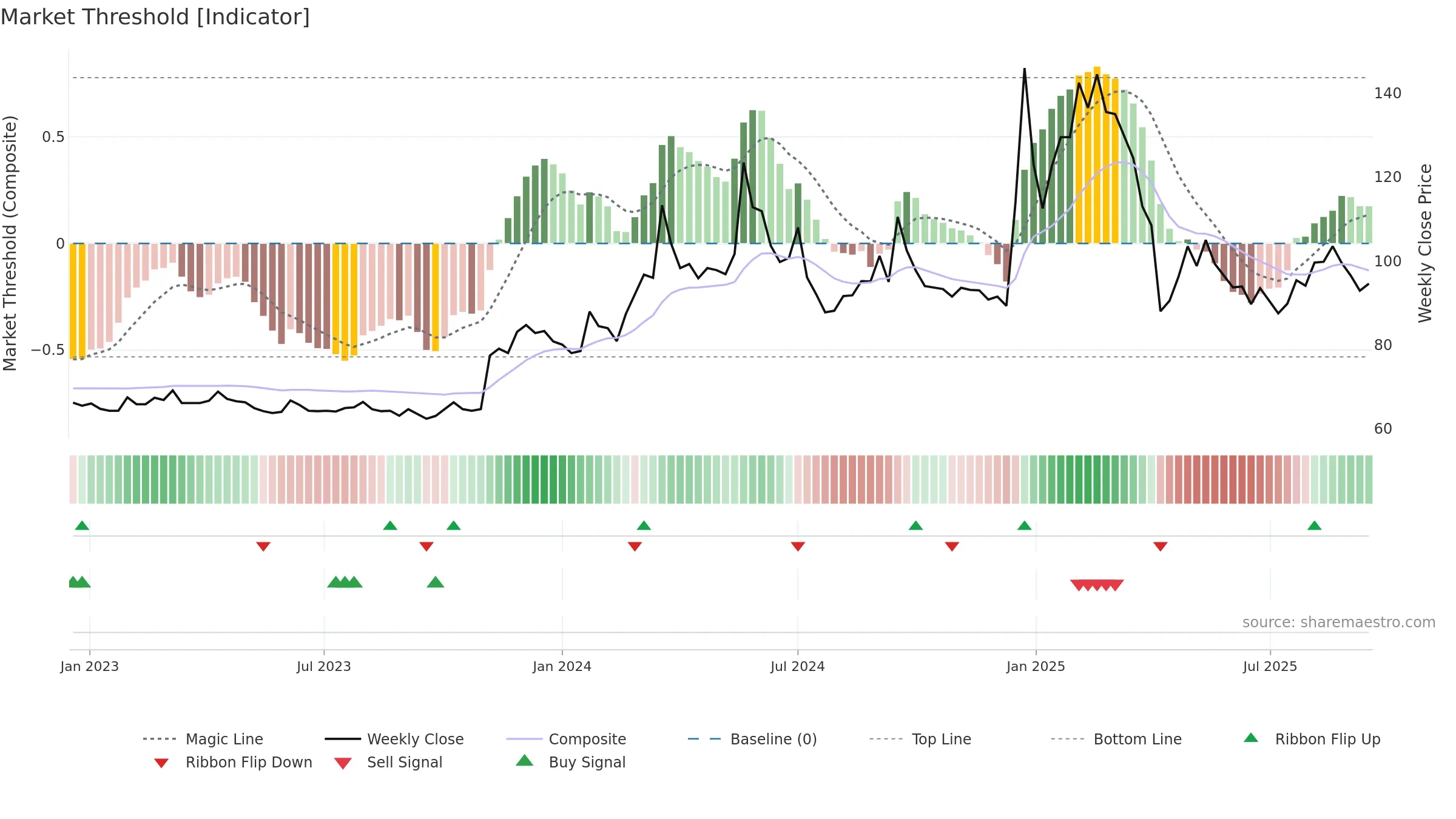The height and width of the screenshot is (819, 1456).
Task: Click the leftmost Sell Signal triangle in the 2025 cluster
Action: coord(1078,585)
